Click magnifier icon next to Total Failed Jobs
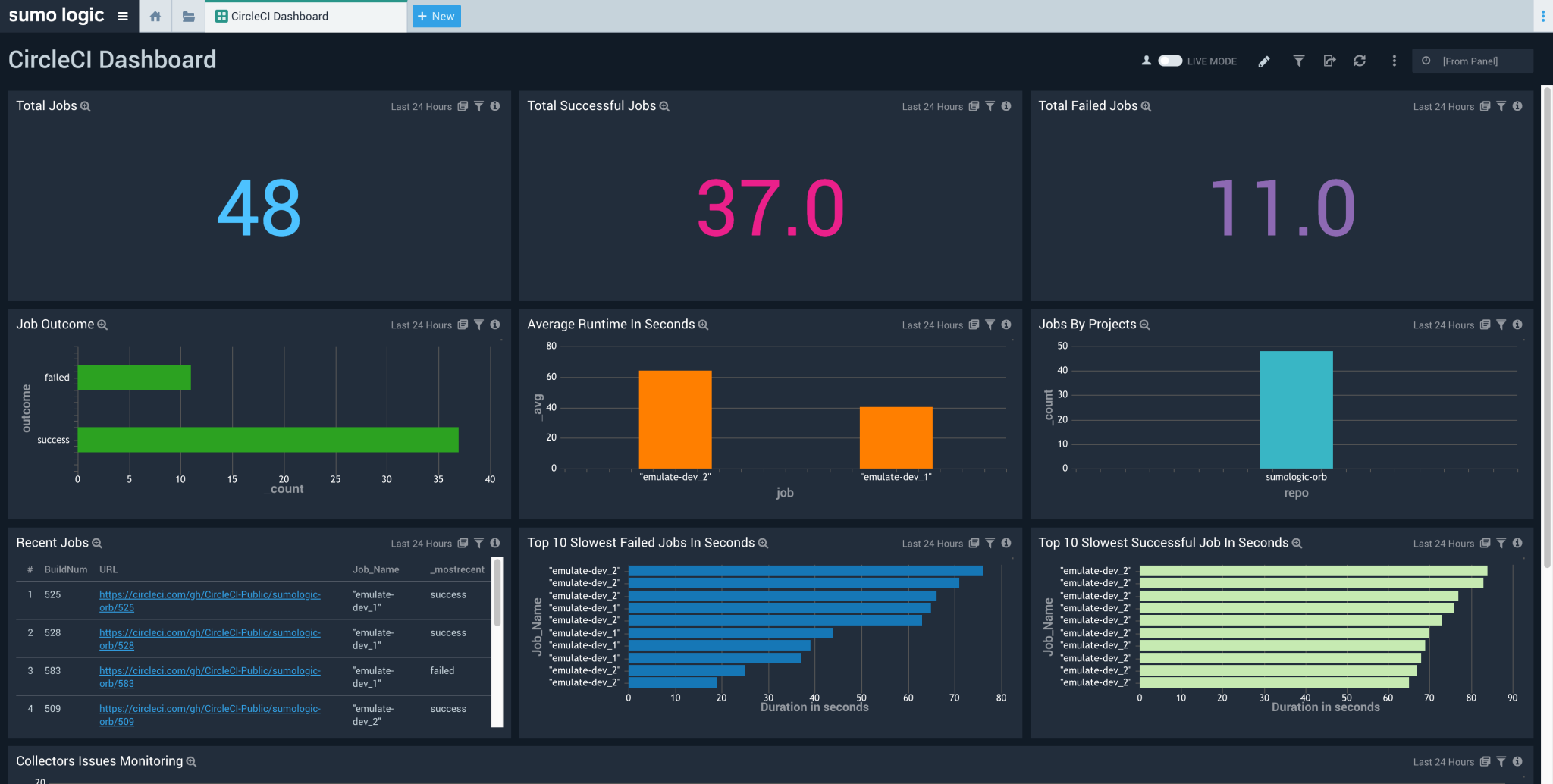Screen dimensions: 1553x784 tap(1147, 107)
